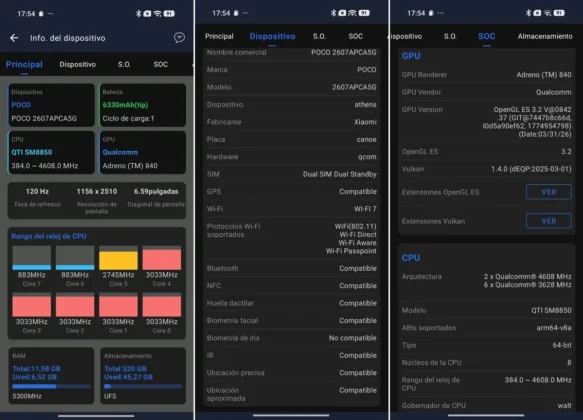583x420 pixels.
Task: Open the chat feedback bubble icon
Action: 179,38
